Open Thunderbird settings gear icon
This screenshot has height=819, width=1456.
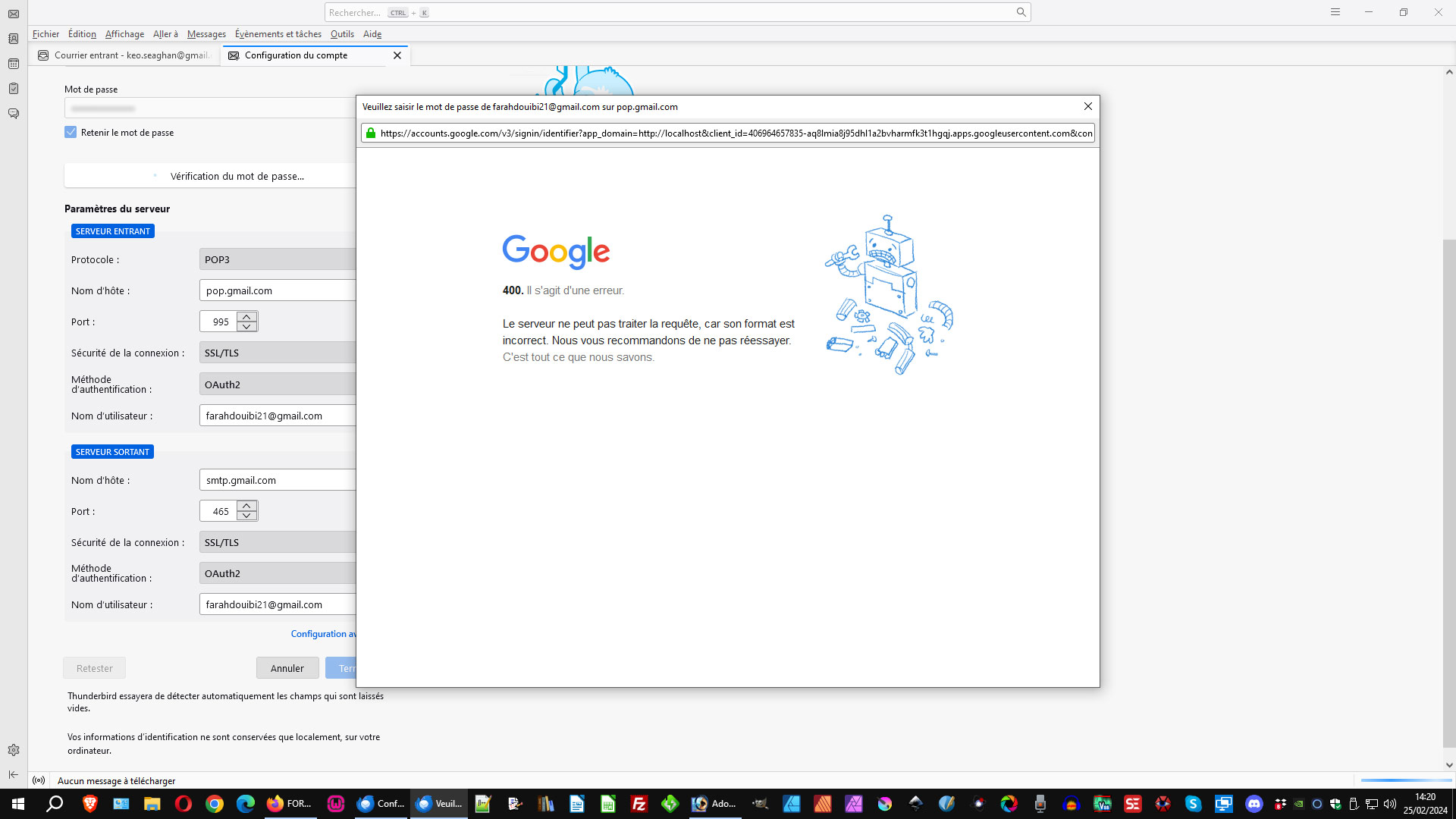14,750
